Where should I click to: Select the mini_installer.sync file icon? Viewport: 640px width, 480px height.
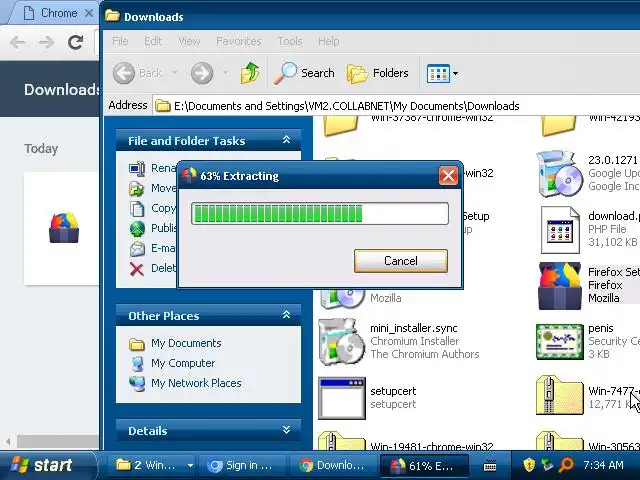pyautogui.click(x=342, y=341)
